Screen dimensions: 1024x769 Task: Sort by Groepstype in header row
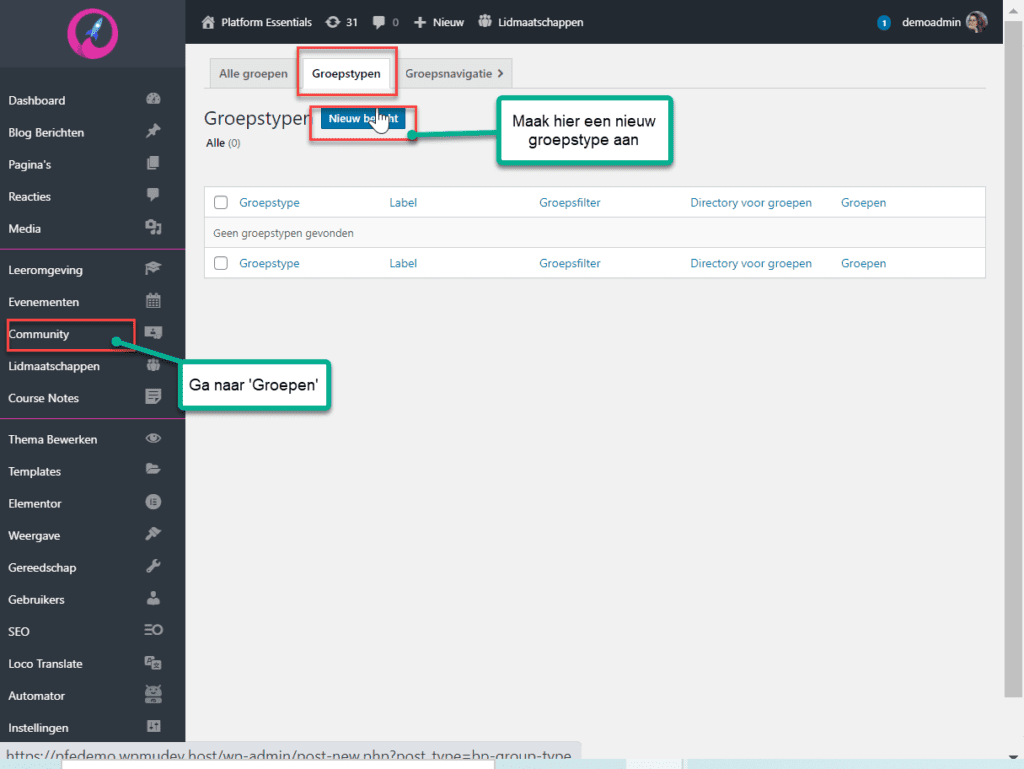[x=269, y=202]
